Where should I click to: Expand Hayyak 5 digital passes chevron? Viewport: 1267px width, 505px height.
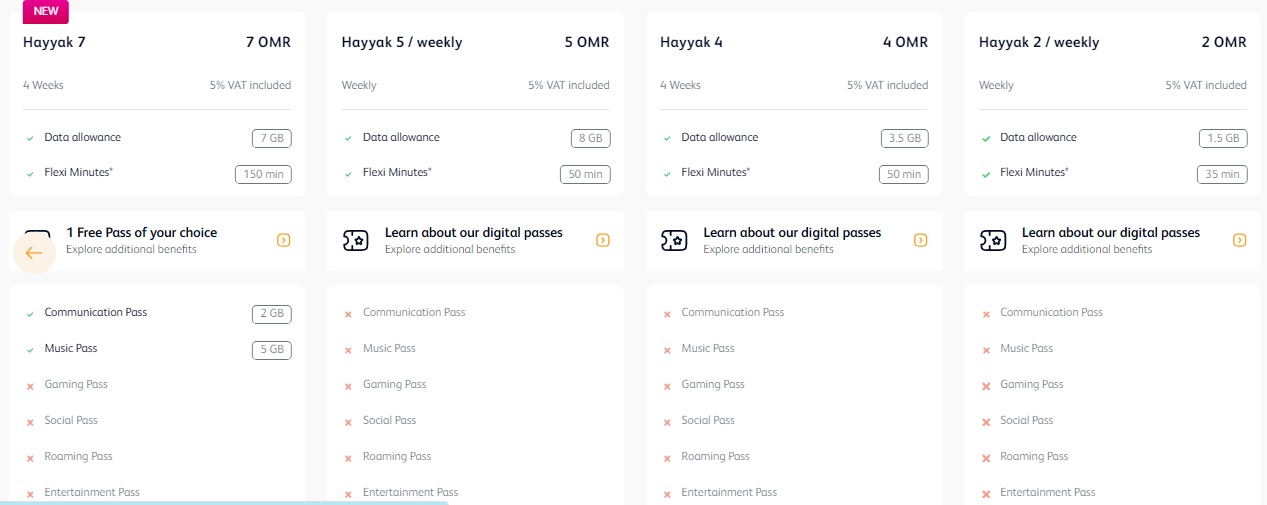603,240
